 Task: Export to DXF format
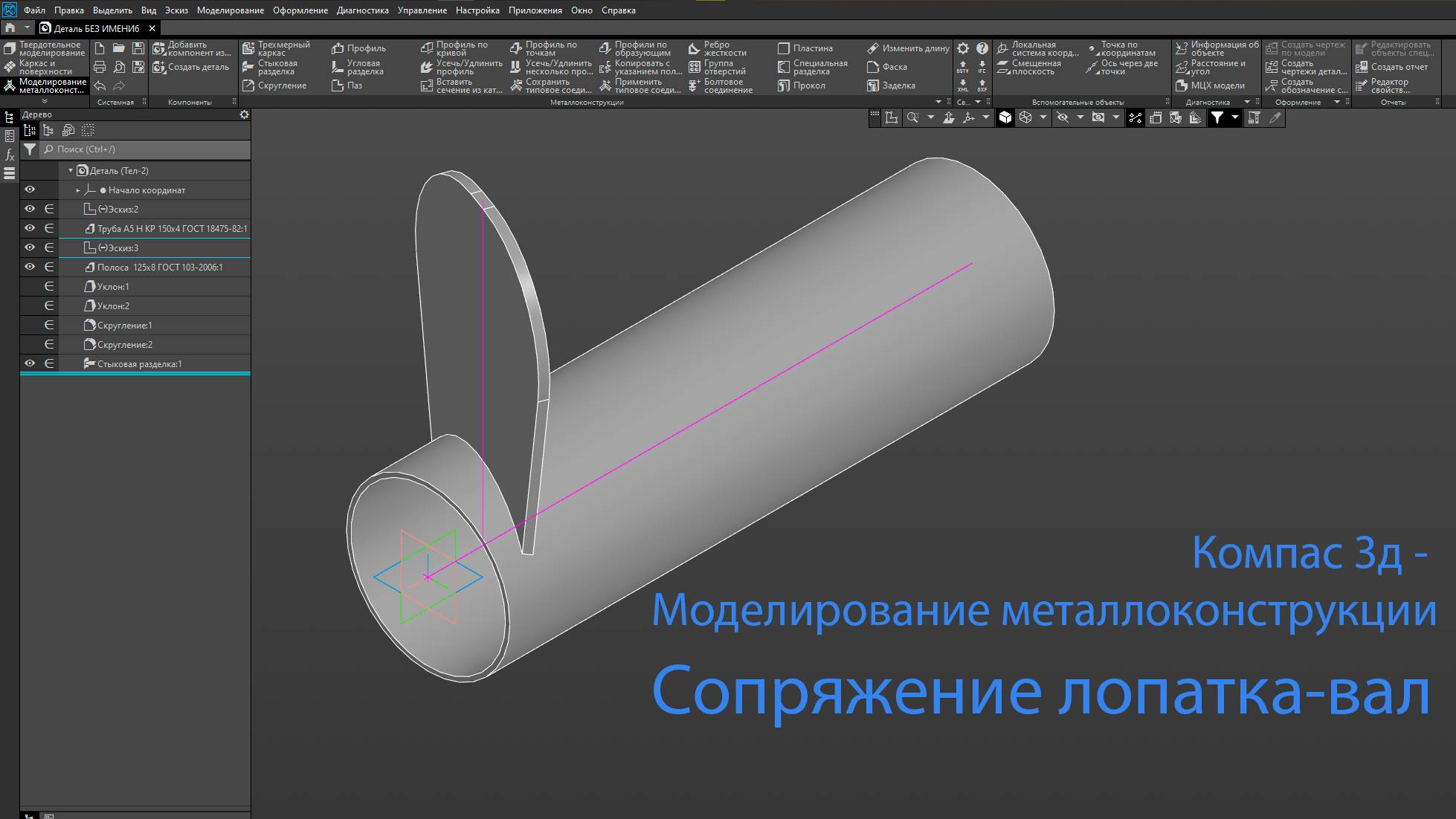coord(982,85)
